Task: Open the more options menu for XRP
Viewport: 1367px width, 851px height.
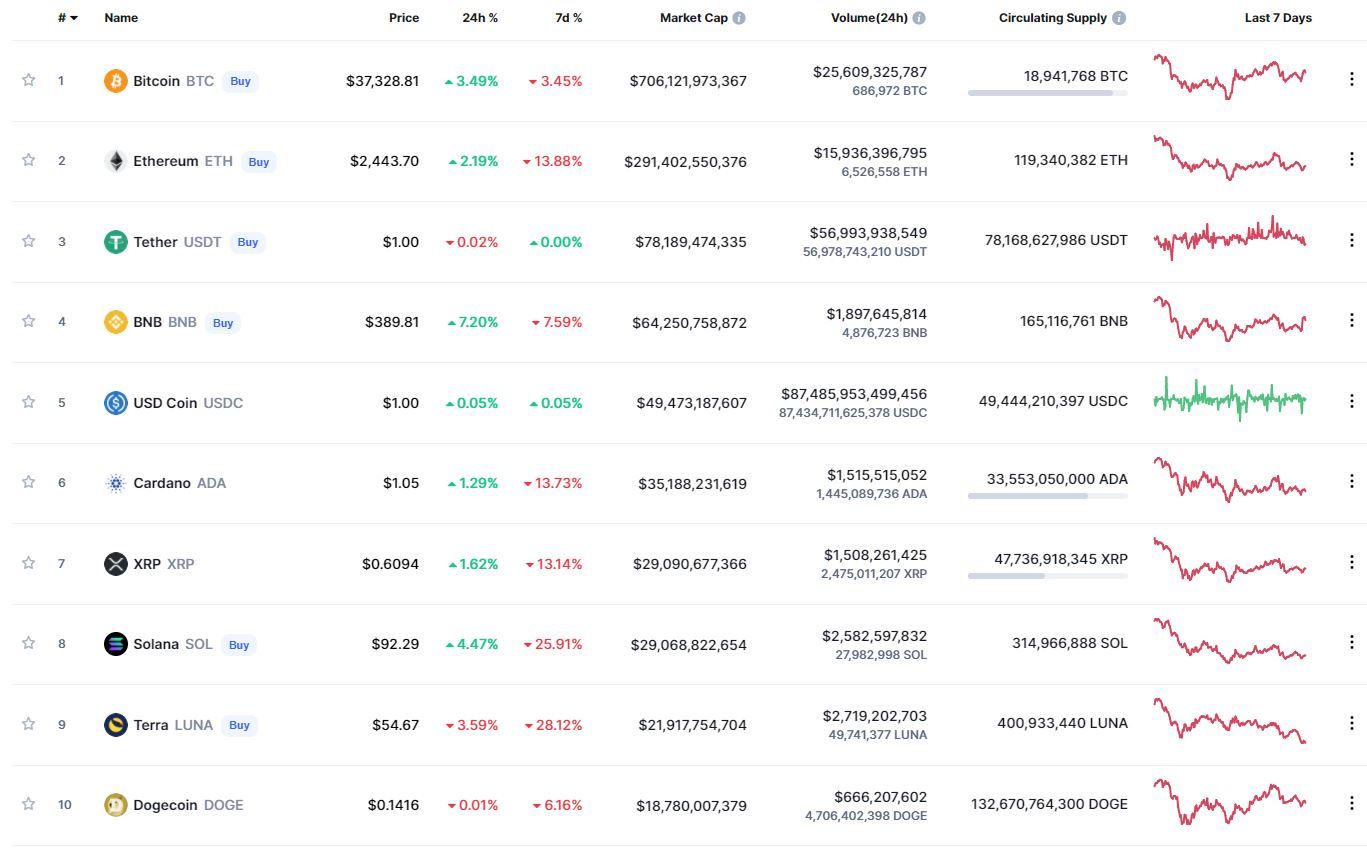Action: [1351, 562]
